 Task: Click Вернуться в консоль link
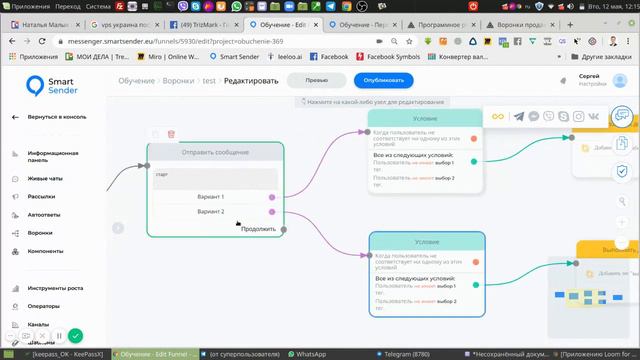click(57, 117)
